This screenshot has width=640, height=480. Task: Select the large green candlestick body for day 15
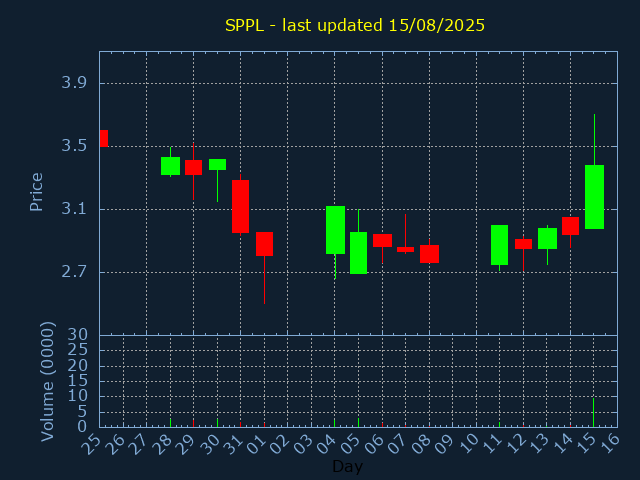point(594,197)
